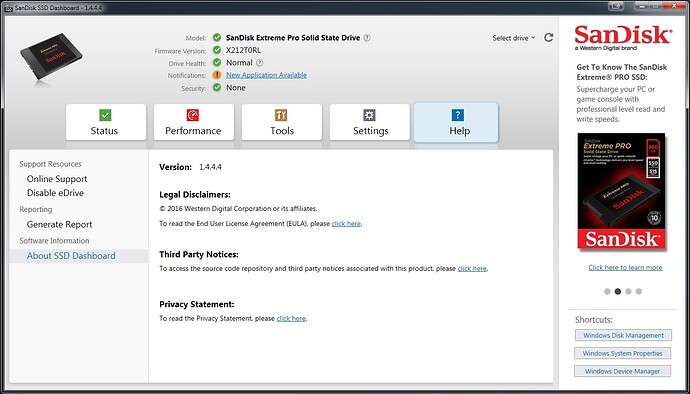
Task: Select the first carousel dot
Action: point(607,291)
